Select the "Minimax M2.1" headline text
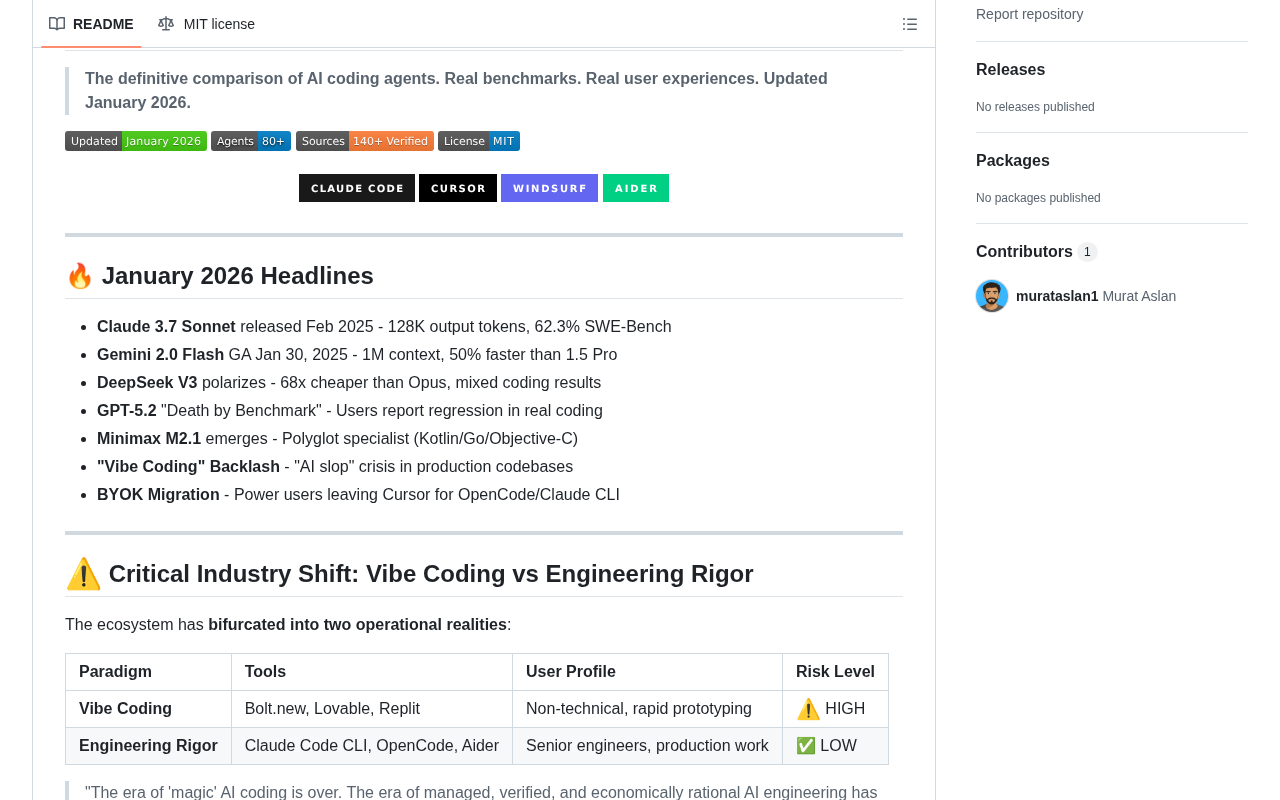 pos(149,439)
